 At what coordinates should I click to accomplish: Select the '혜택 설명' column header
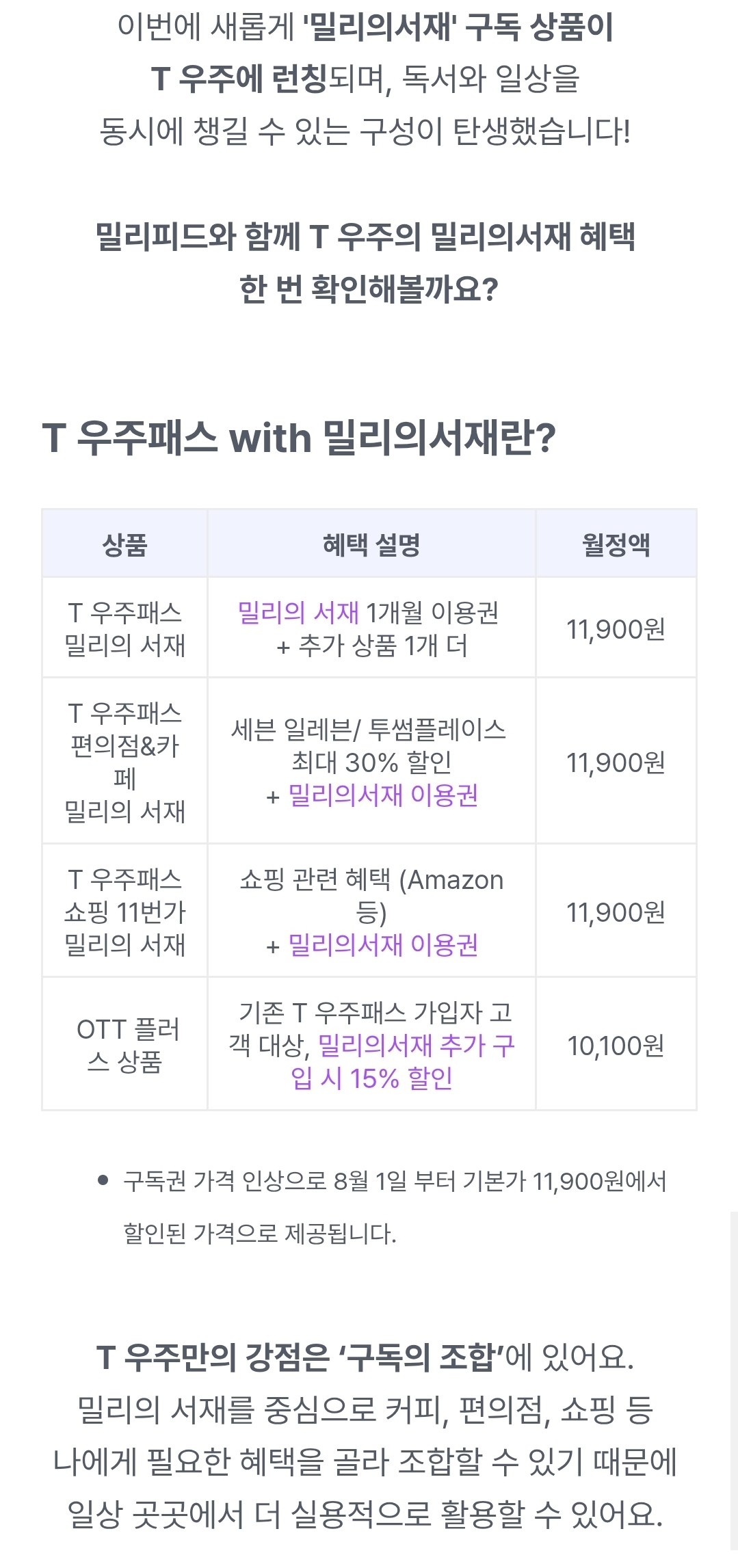[x=371, y=544]
